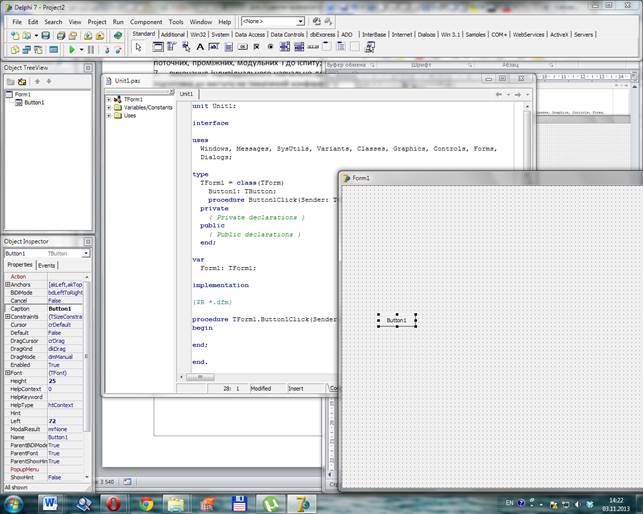
Task: Run the project with the green arrow
Action: click(x=72, y=50)
